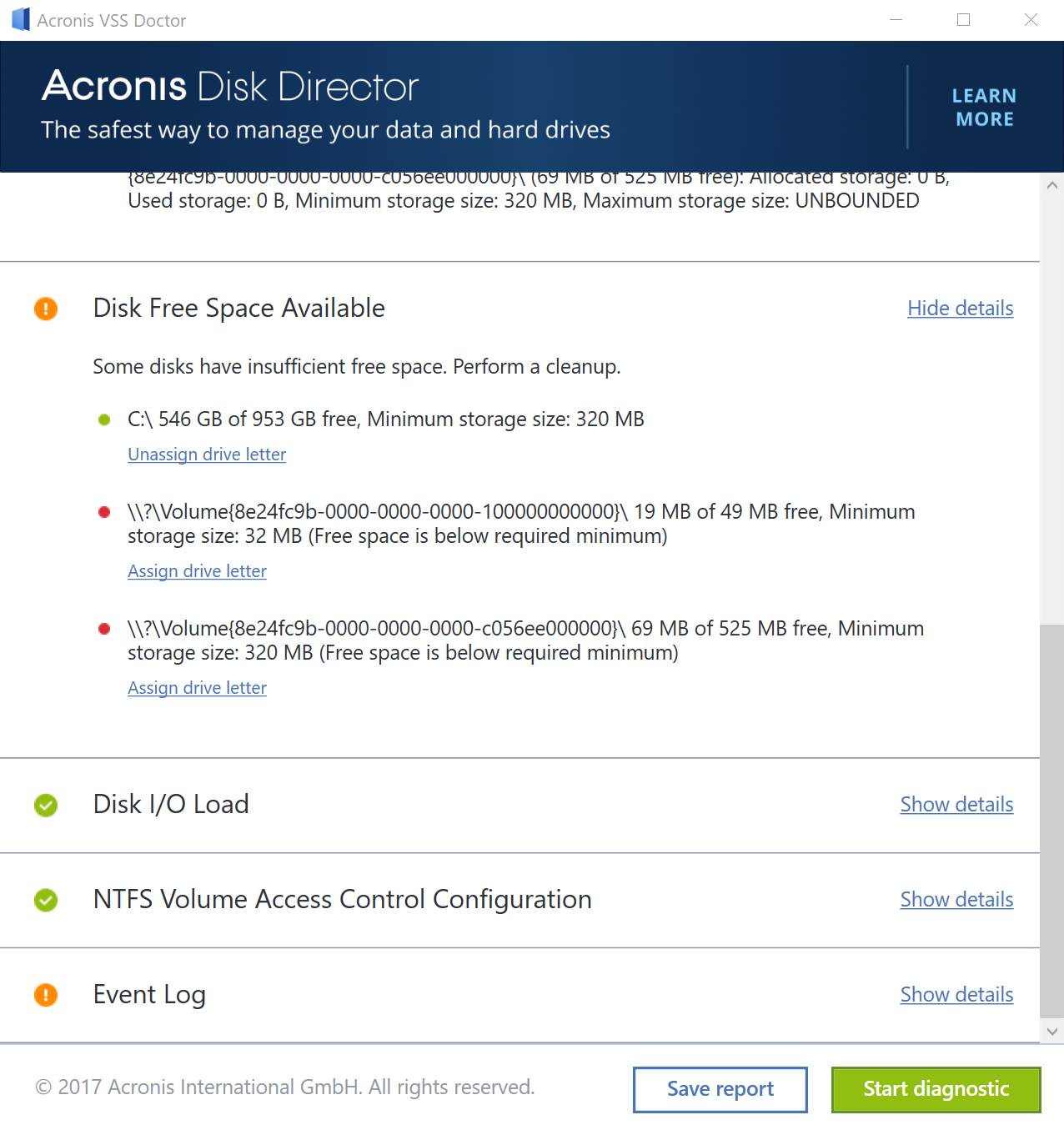Open the Learn More link in the banner
Image resolution: width=1064 pixels, height=1135 pixels.
[983, 107]
